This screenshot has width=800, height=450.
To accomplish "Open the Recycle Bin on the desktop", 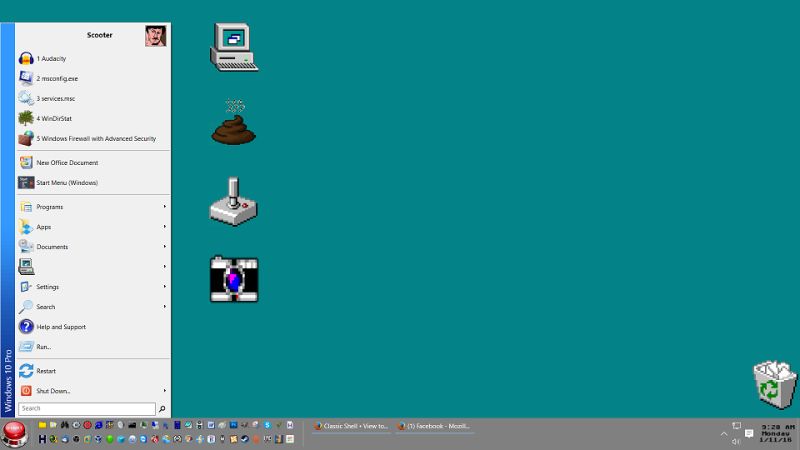I will (x=774, y=385).
